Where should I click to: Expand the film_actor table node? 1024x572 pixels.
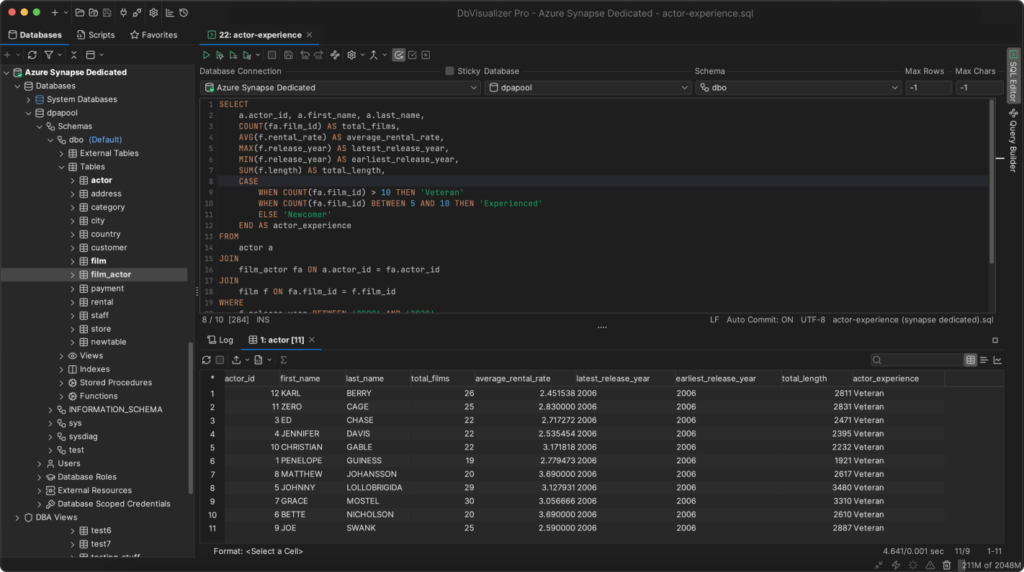pyautogui.click(x=72, y=274)
